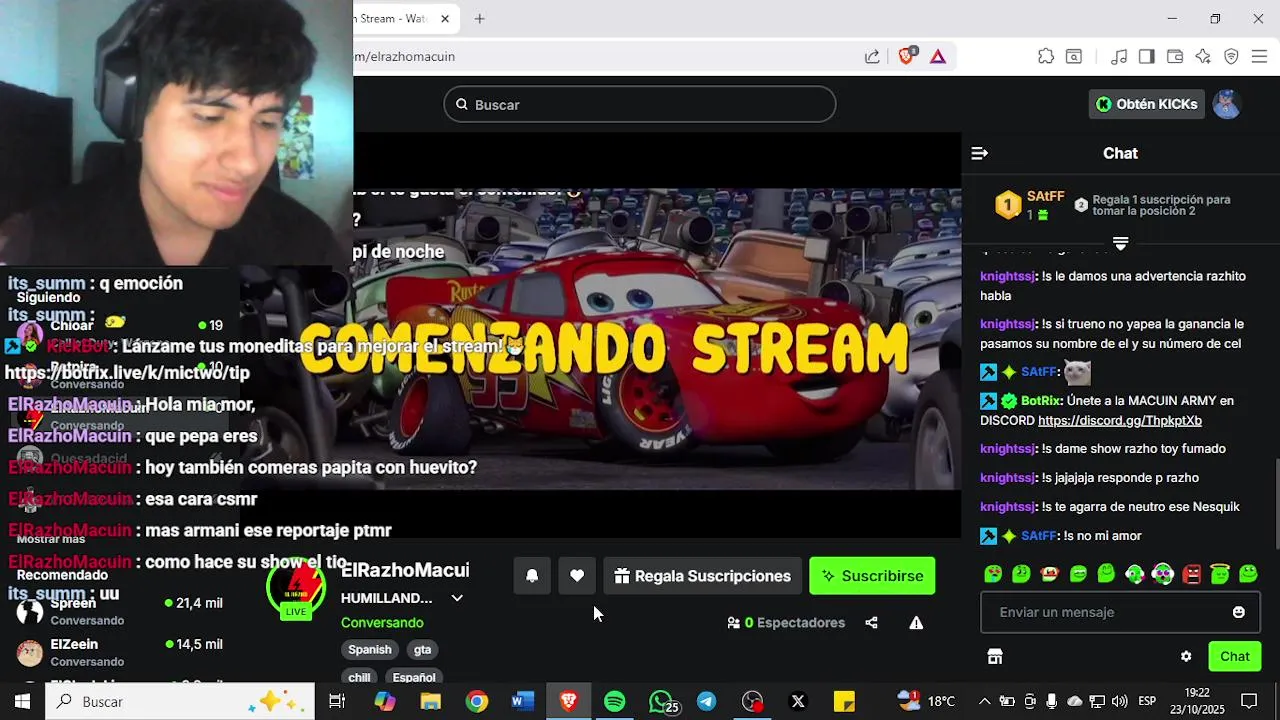
Task: Open Brave playlist music note icon
Action: (1119, 56)
